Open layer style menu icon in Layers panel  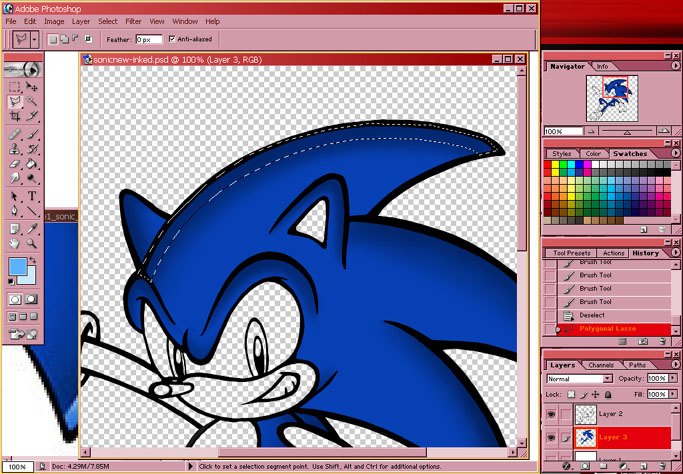pos(566,467)
